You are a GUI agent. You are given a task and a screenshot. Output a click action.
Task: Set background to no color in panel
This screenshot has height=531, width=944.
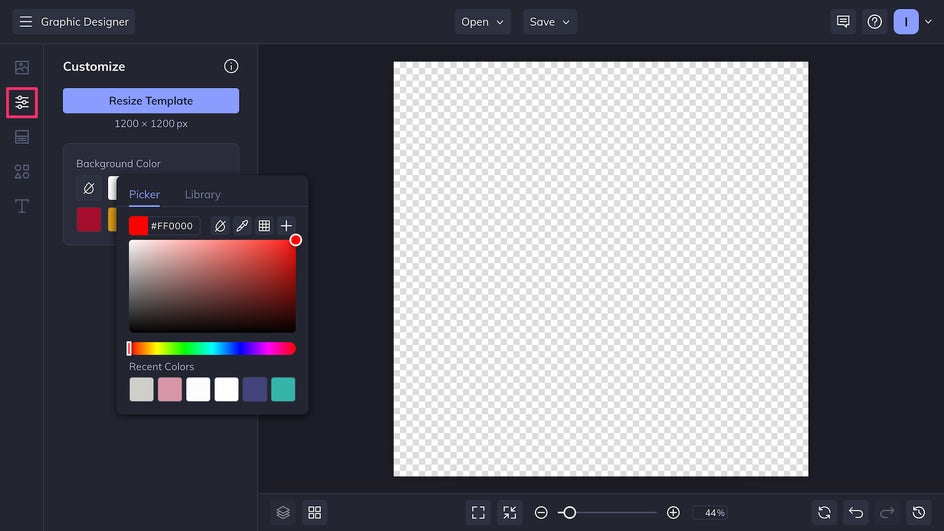pos(88,188)
